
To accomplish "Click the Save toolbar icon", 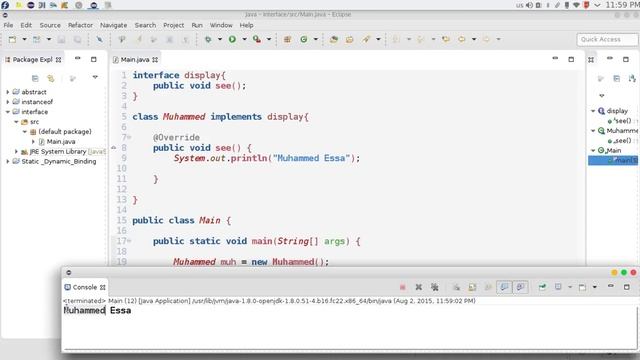I will (61, 39).
